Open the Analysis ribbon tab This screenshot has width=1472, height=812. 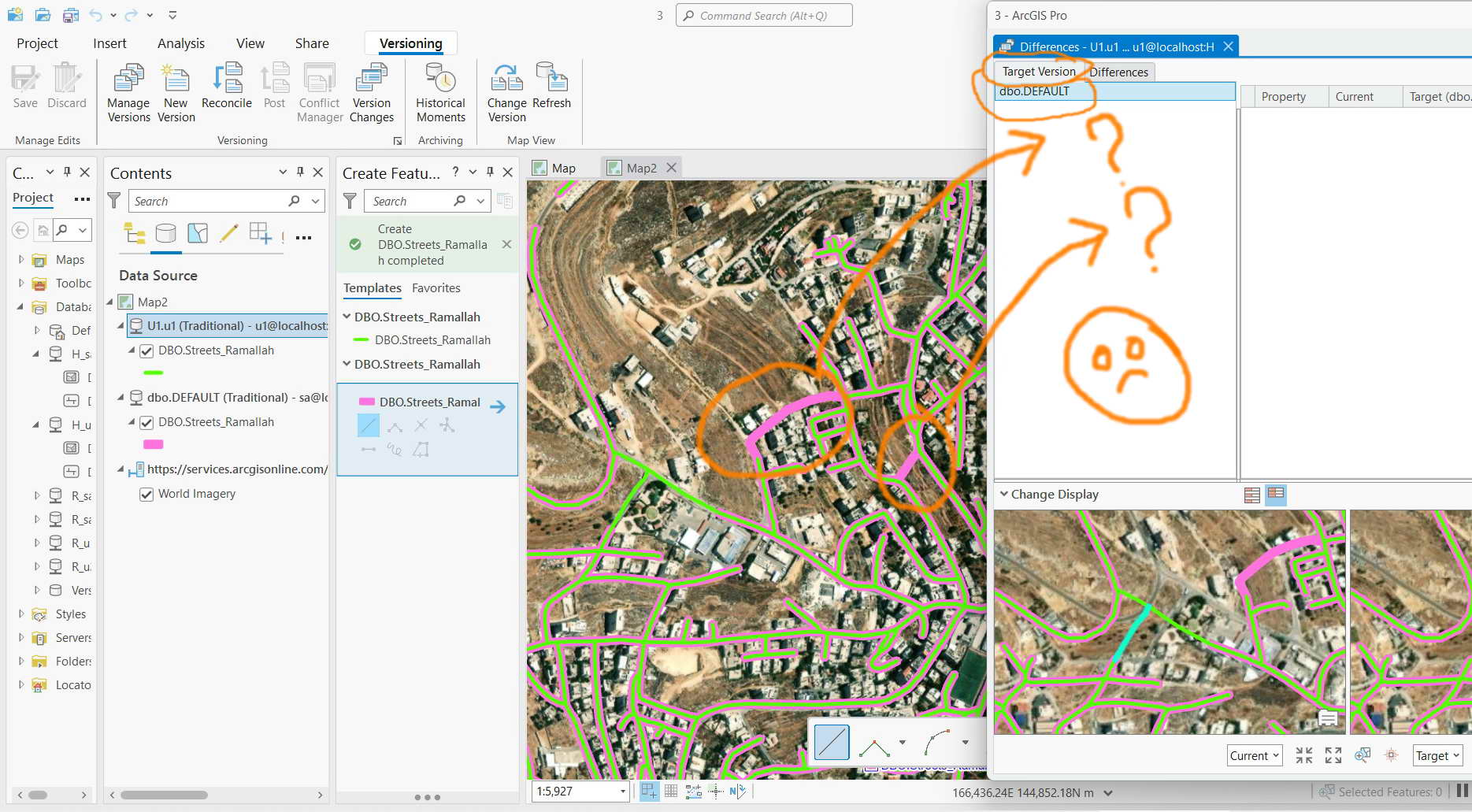[181, 43]
